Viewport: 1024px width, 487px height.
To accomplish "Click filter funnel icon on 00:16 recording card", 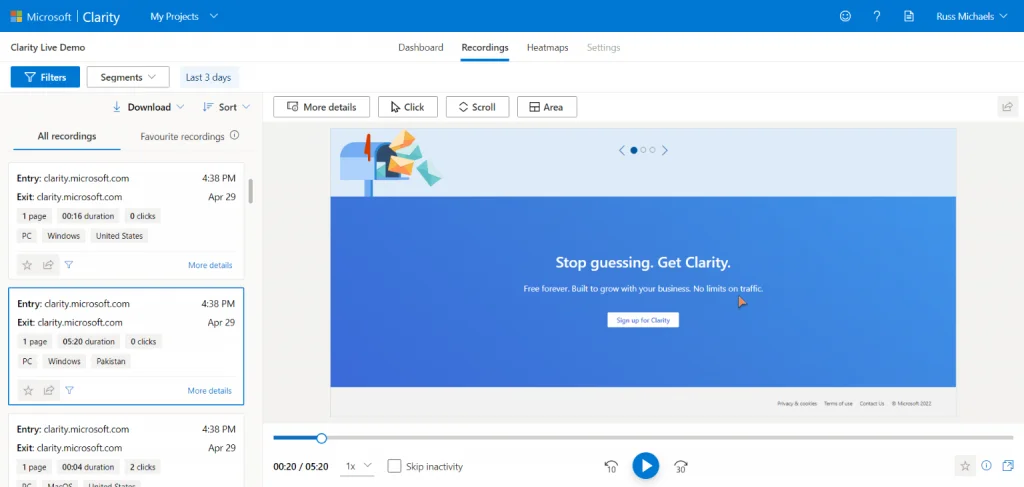I will (x=69, y=265).
